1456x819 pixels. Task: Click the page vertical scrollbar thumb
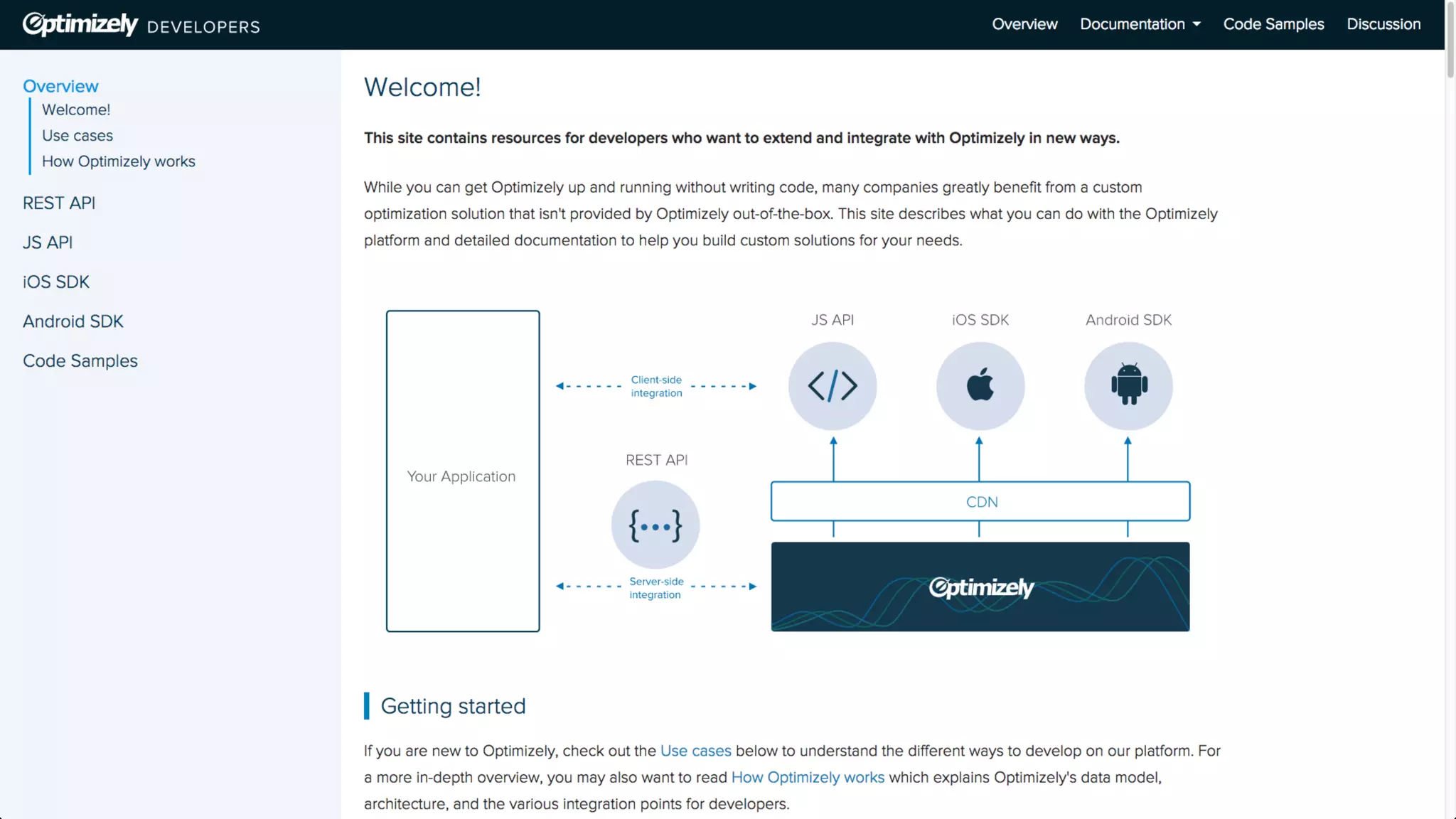click(1450, 39)
